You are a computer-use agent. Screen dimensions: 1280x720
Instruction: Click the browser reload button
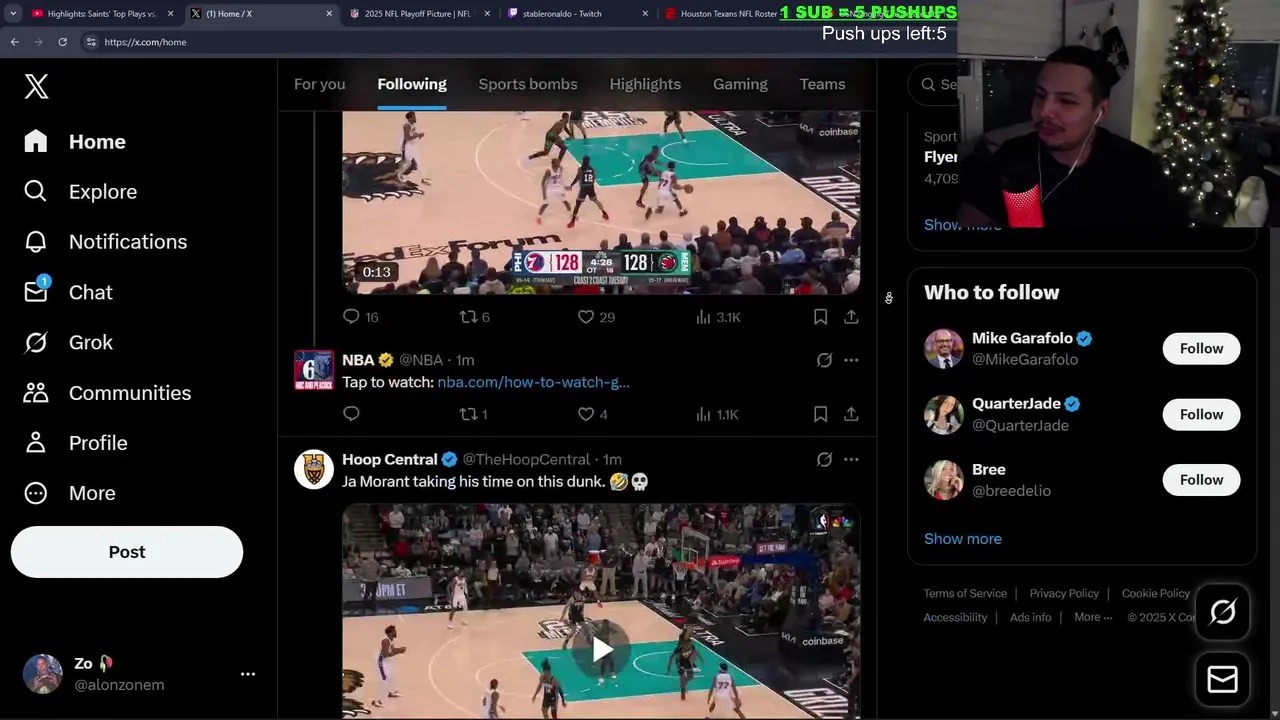(x=62, y=42)
